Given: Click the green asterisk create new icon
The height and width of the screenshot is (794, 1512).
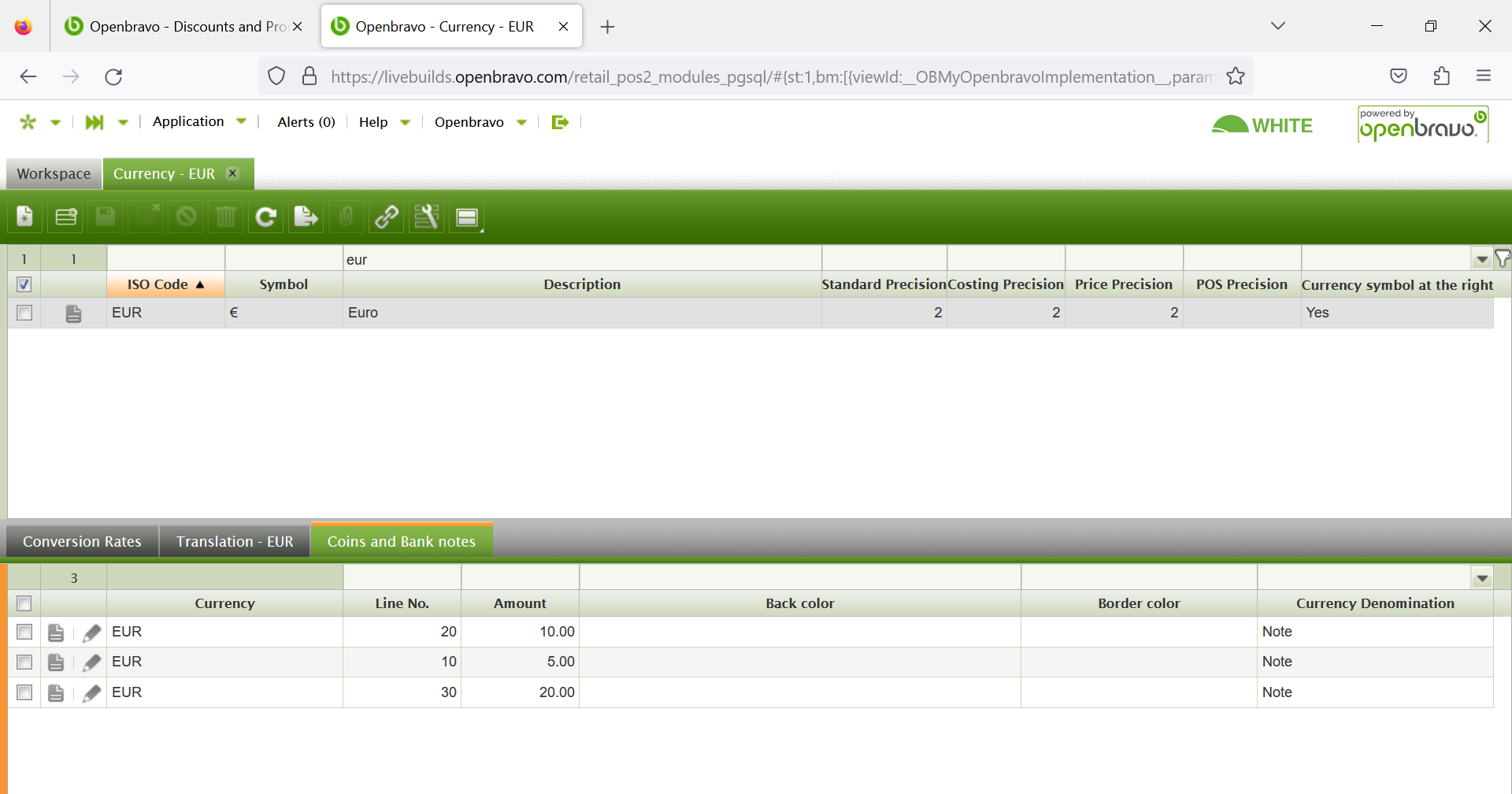Looking at the screenshot, I should pos(28,122).
